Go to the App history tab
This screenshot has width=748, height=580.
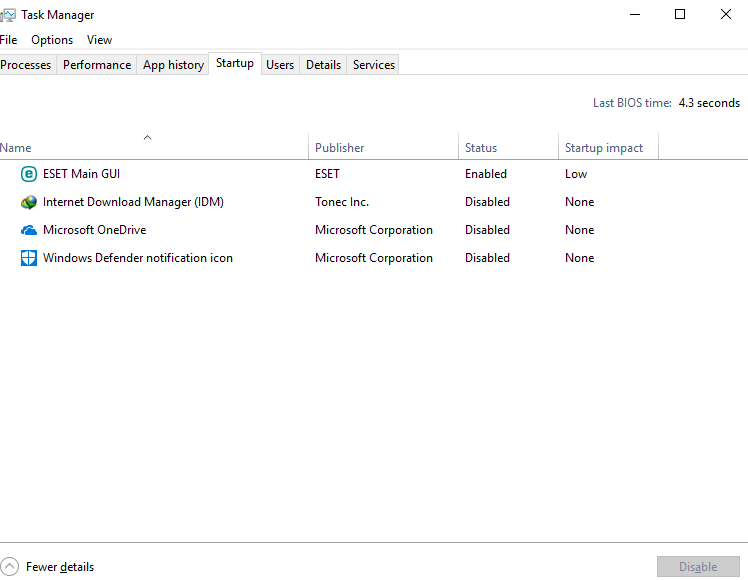173,65
